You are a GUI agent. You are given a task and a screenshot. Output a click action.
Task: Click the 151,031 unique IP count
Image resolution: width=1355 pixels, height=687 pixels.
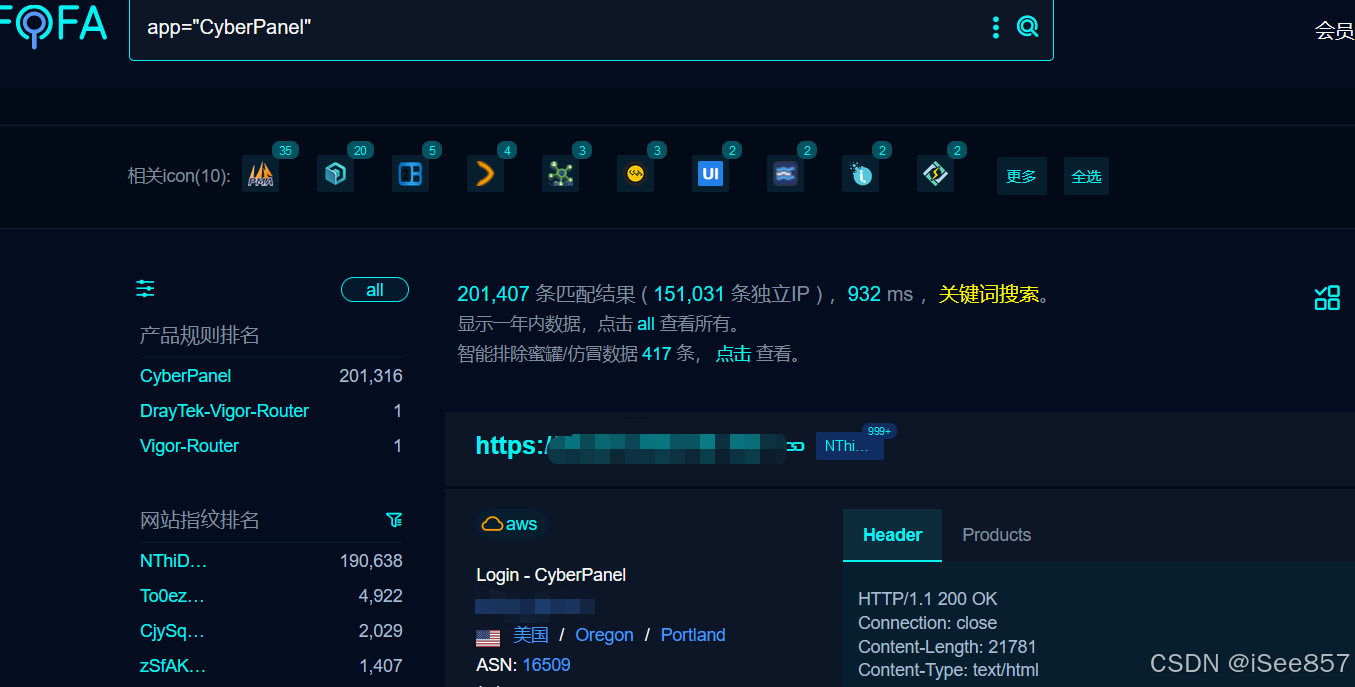pos(689,294)
